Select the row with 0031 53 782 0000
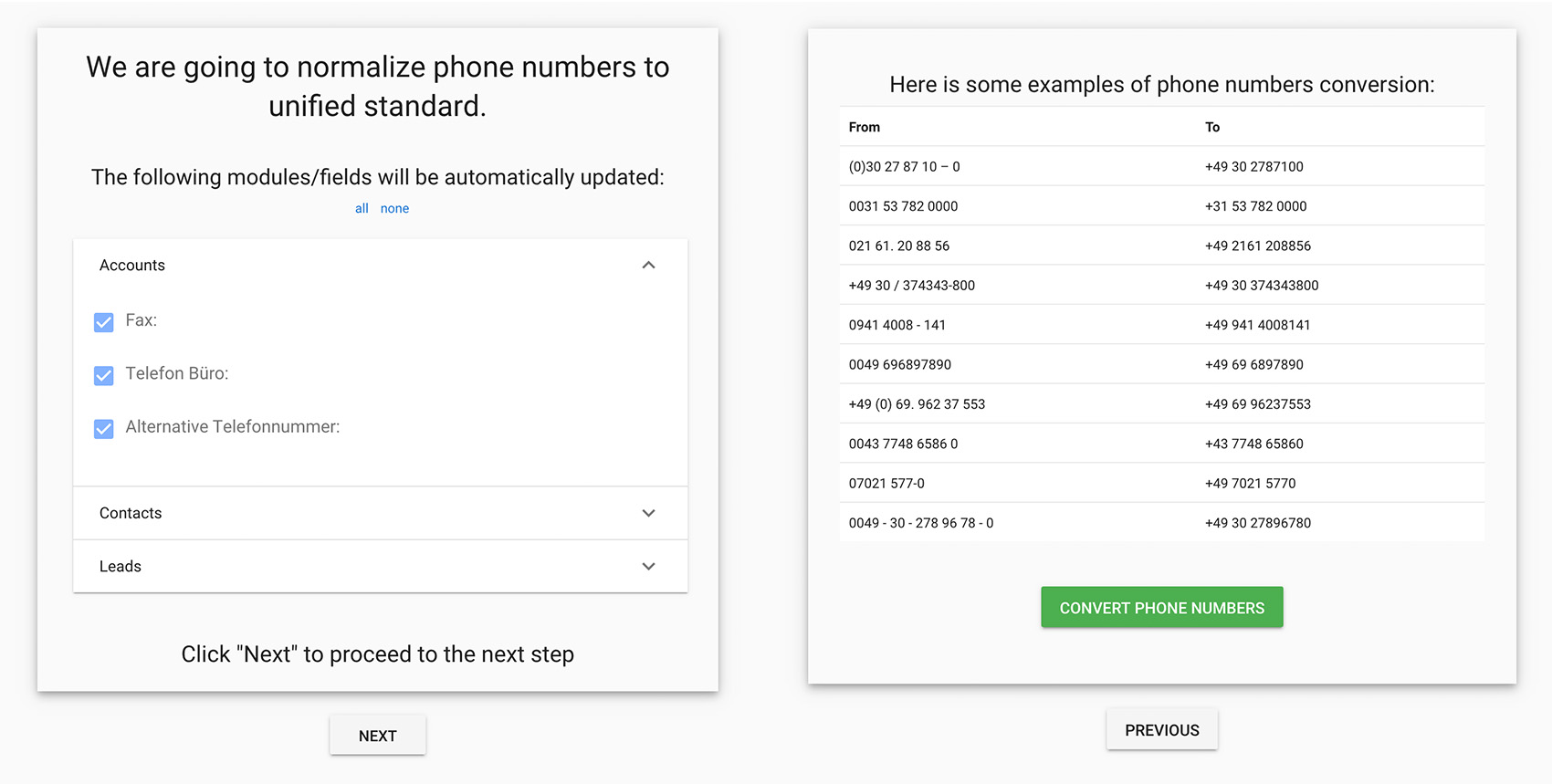Image resolution: width=1552 pixels, height=784 pixels. 904,206
